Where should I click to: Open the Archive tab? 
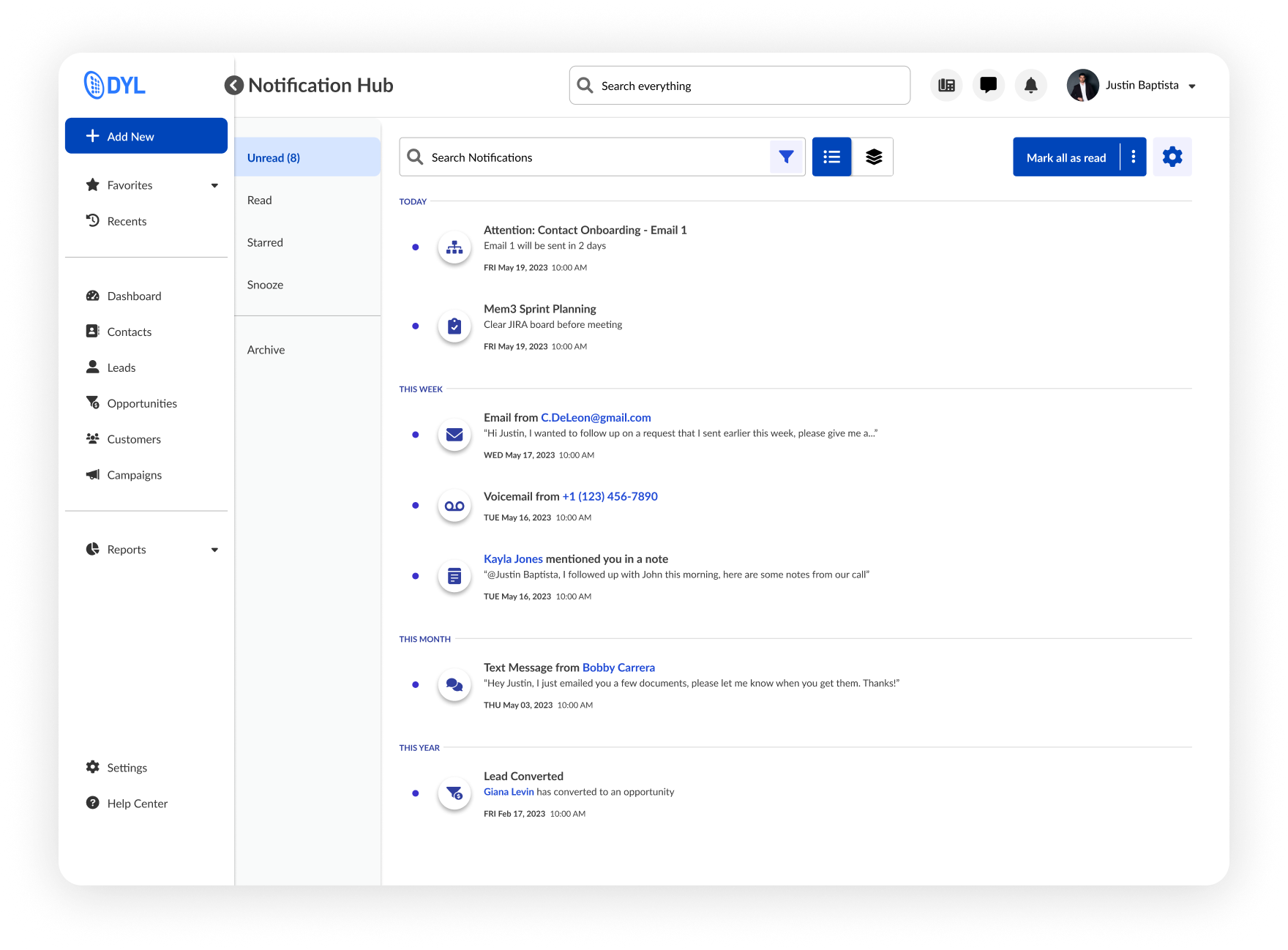pos(266,350)
